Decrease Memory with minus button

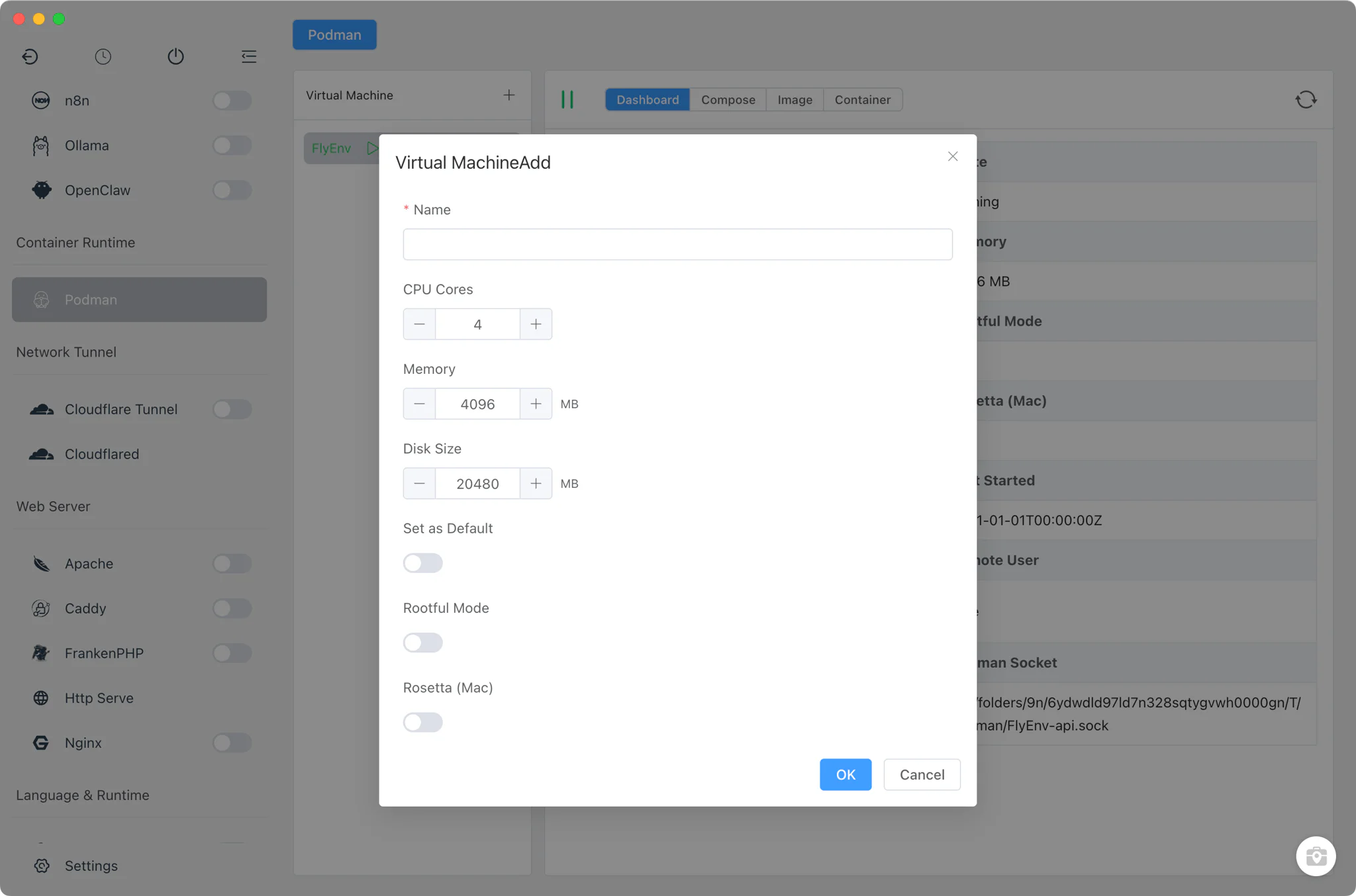pyautogui.click(x=419, y=404)
